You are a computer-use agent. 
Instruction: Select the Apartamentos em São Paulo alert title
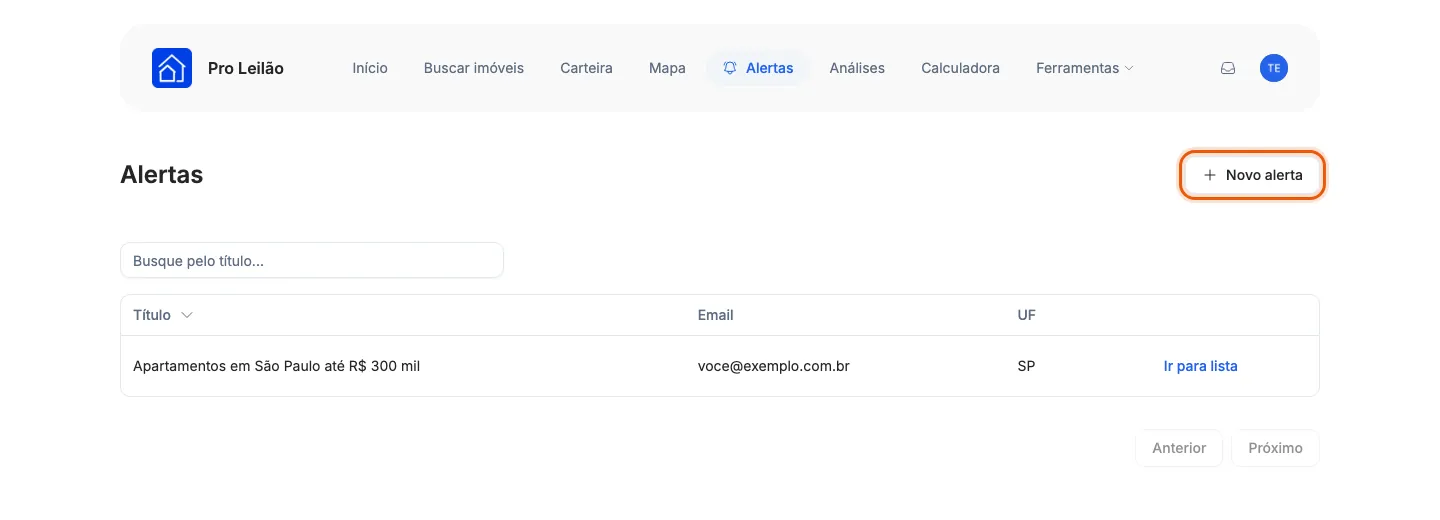click(x=276, y=366)
